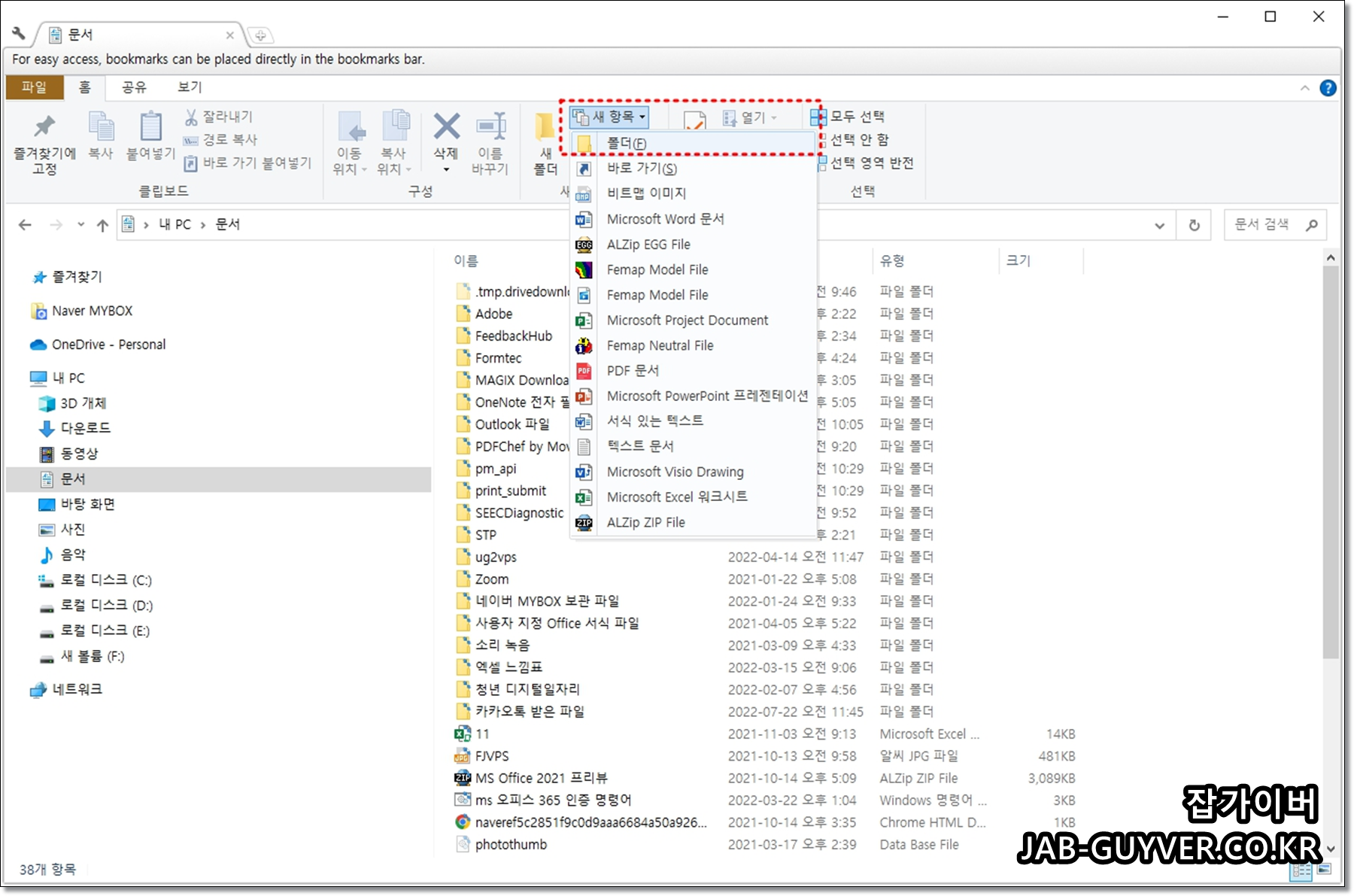Select Microsoft Visio Drawing entry
The image size is (1354, 896).
(x=693, y=472)
